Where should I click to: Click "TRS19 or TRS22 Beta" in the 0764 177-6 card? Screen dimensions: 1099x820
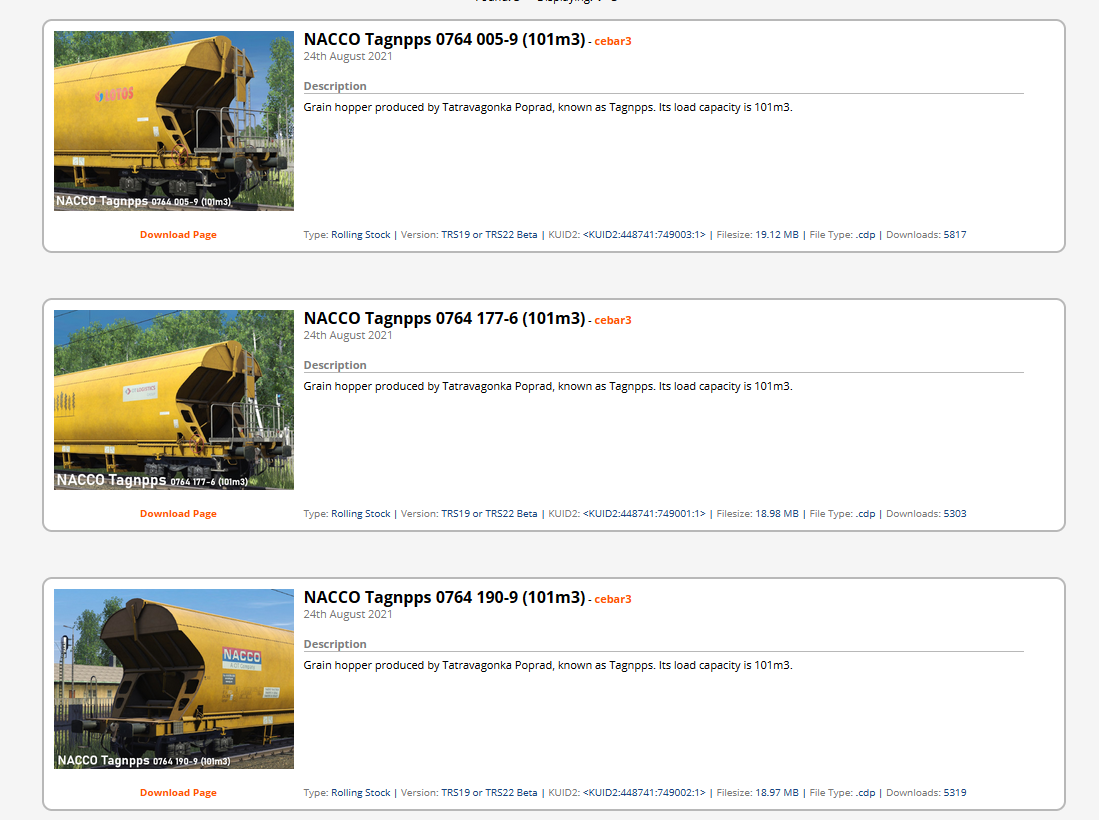pos(489,514)
